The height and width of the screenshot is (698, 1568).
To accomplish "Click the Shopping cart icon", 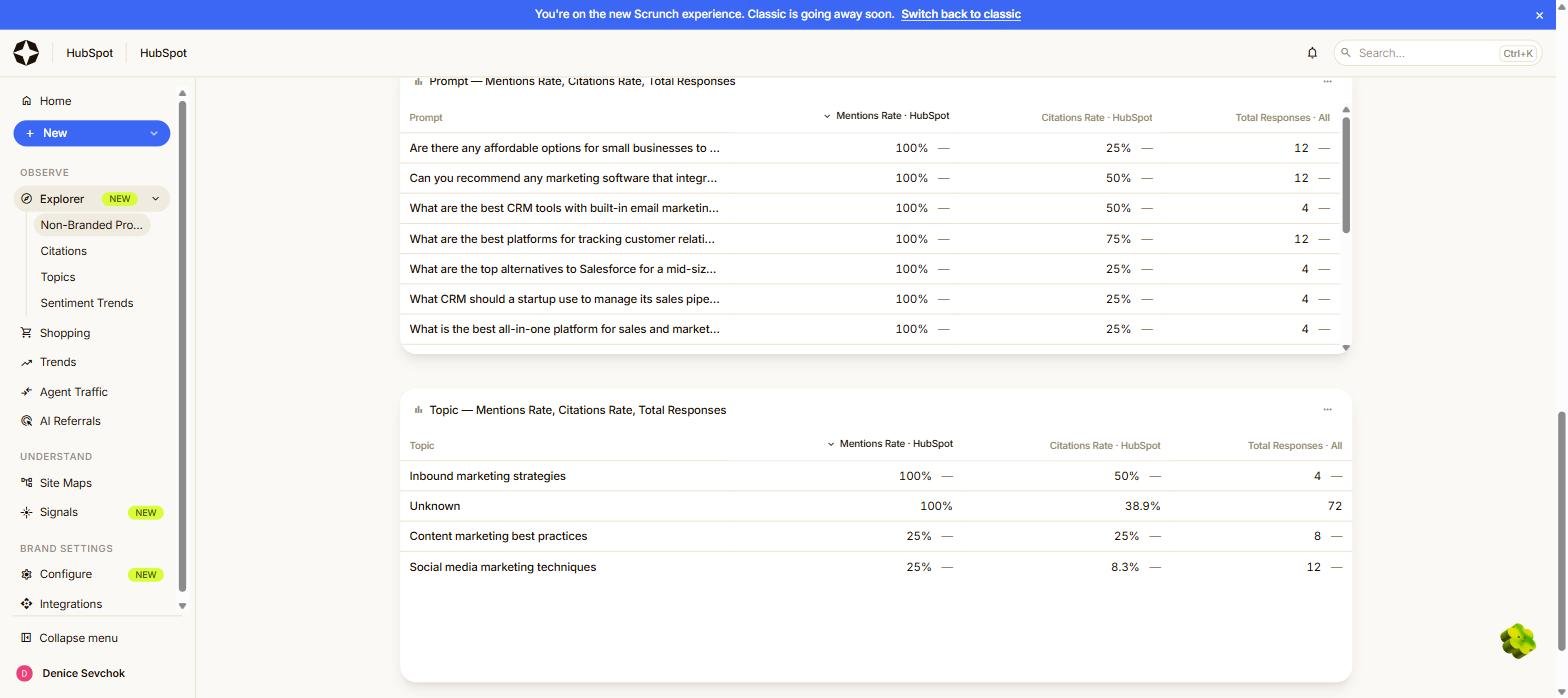I will [26, 333].
